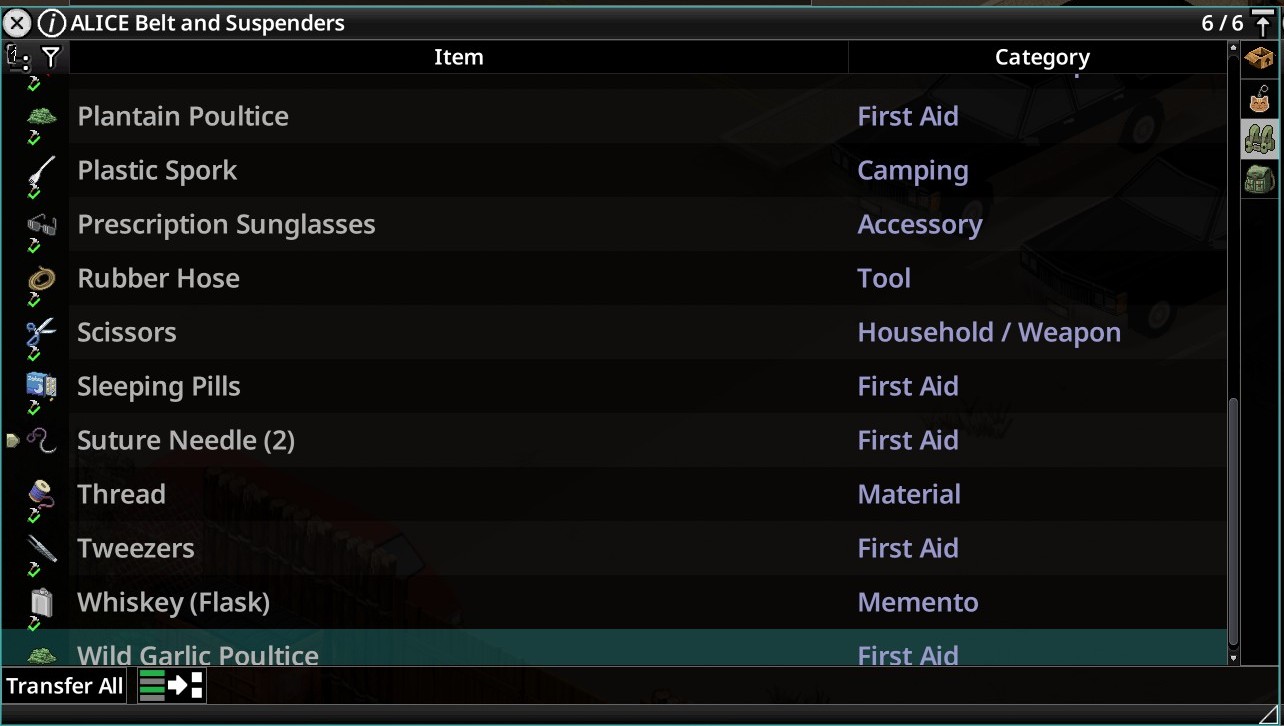Sort by the Item column header
Screen dimensions: 1284x726
pyautogui.click(x=459, y=57)
